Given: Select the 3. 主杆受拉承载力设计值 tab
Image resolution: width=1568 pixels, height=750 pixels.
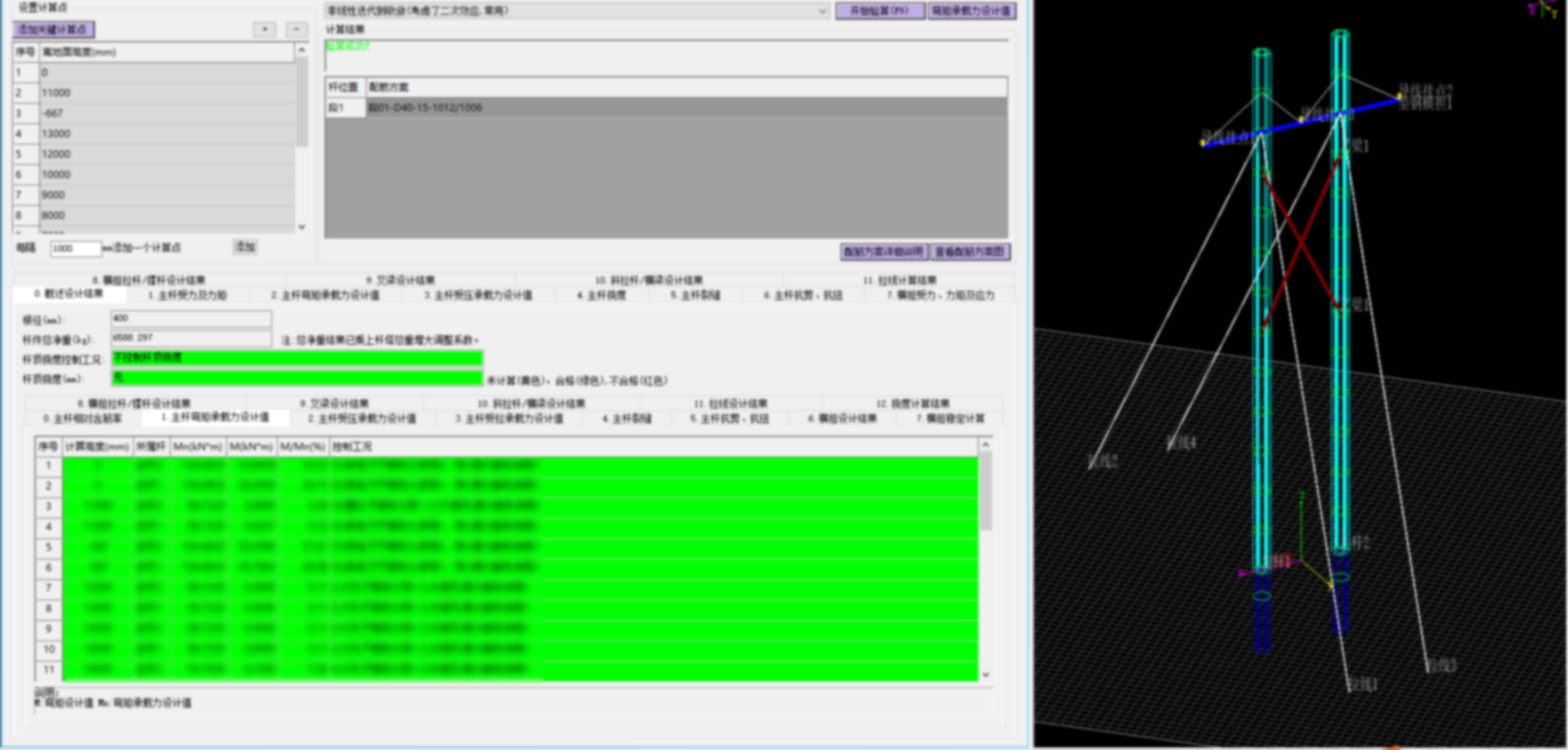Looking at the screenshot, I should [509, 418].
